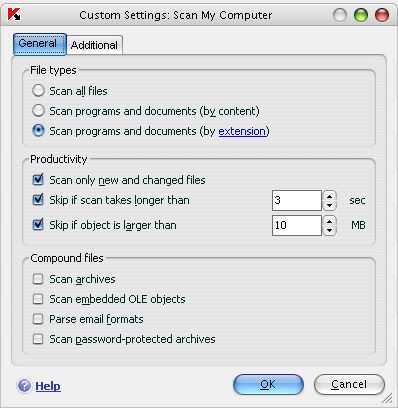The width and height of the screenshot is (398, 408).
Task: Choose Scan programs and documents by content
Action: [x=38, y=111]
